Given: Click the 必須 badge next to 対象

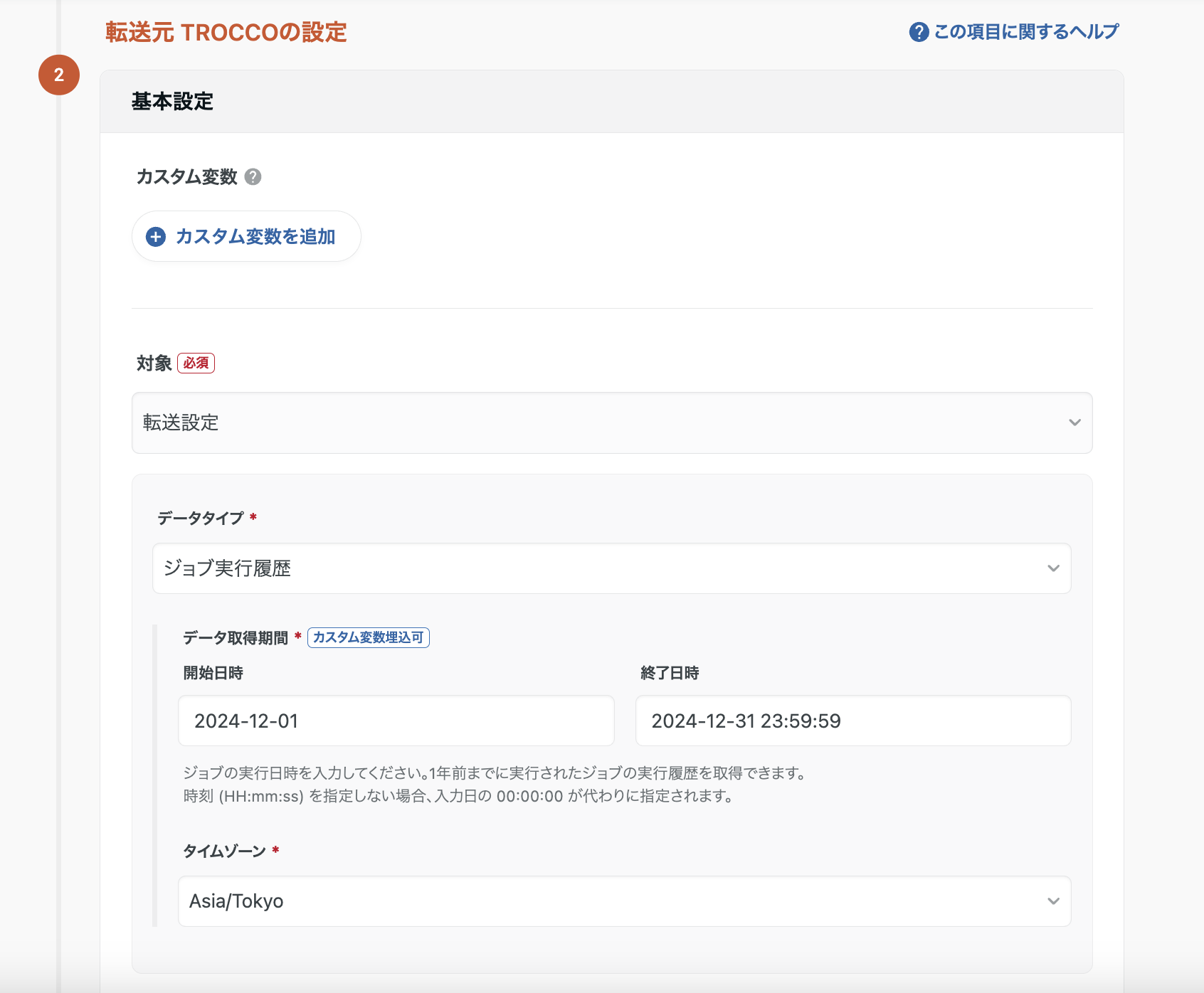Looking at the screenshot, I should tap(196, 363).
